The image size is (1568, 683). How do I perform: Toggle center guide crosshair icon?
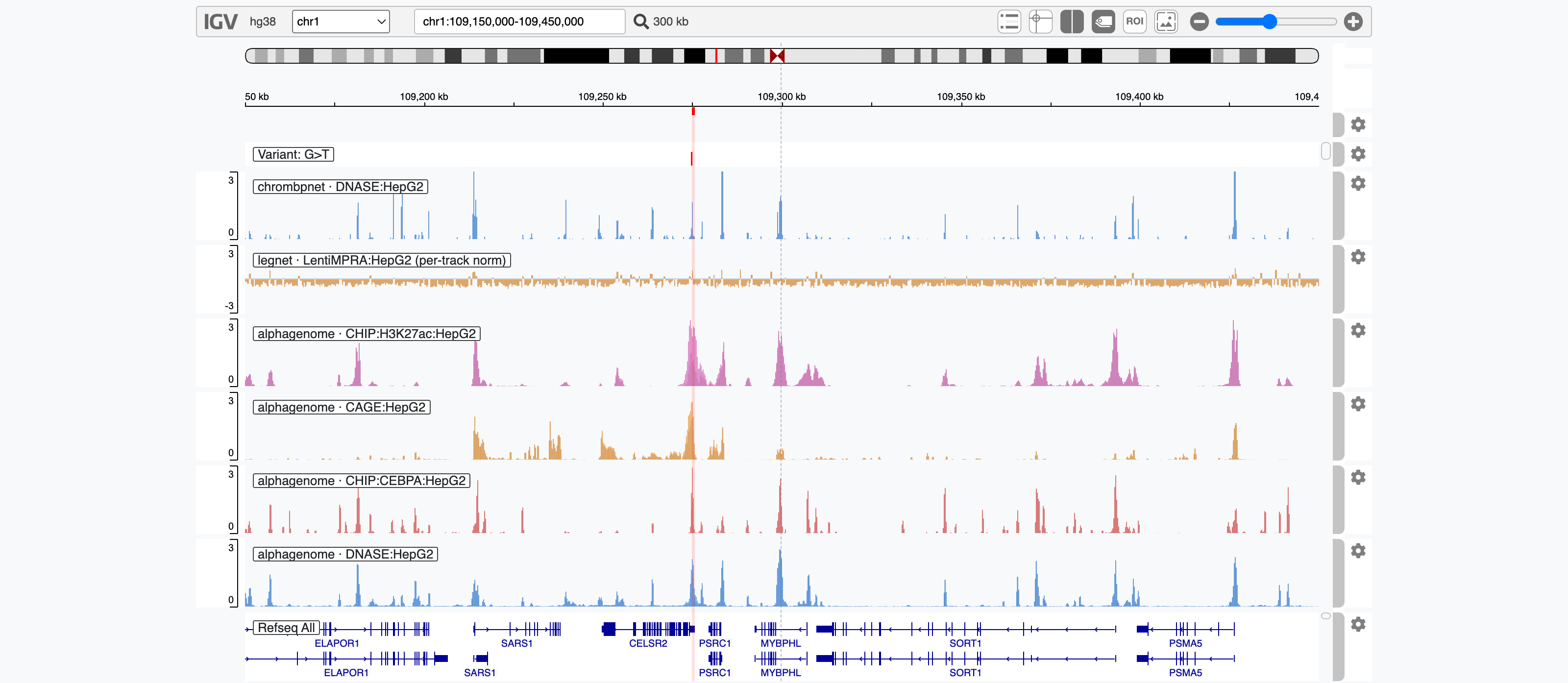(1040, 21)
